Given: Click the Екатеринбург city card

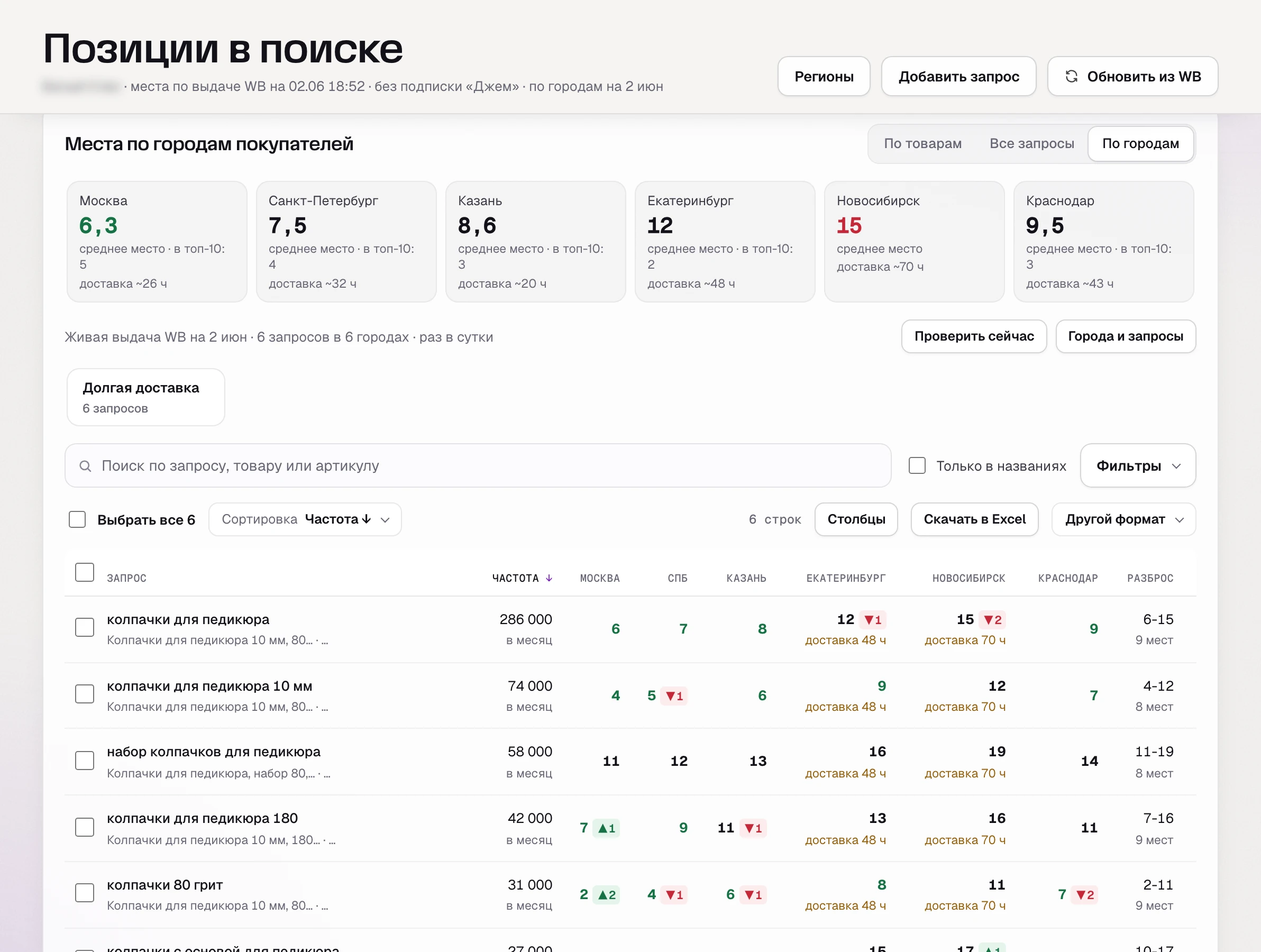Looking at the screenshot, I should tap(725, 242).
